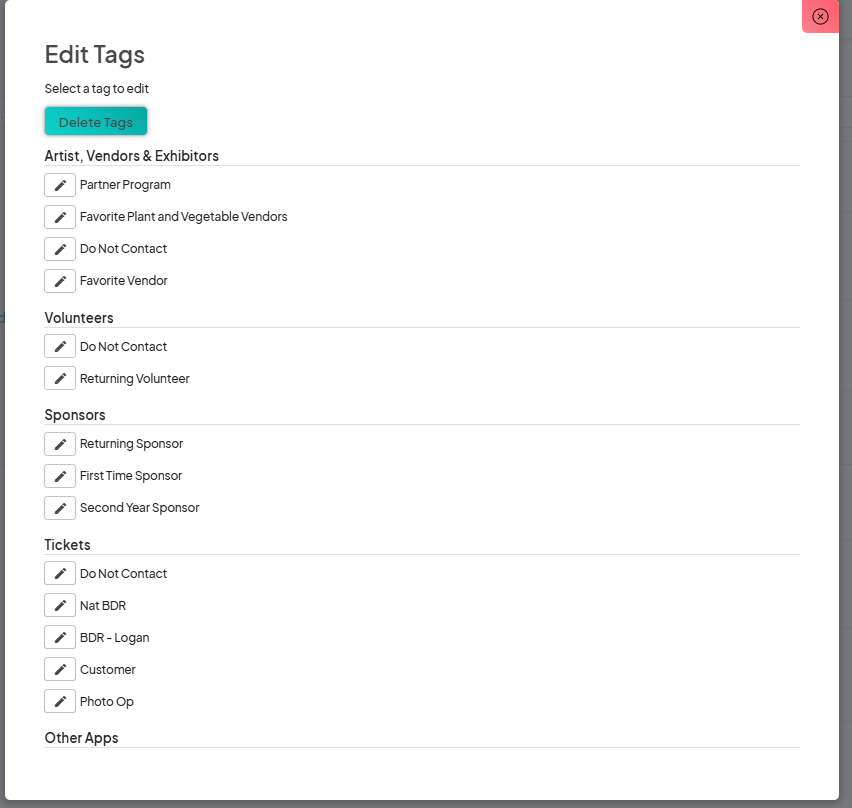The width and height of the screenshot is (852, 808).
Task: Select the edit icon for Returning Sponsor
Action: pos(59,443)
